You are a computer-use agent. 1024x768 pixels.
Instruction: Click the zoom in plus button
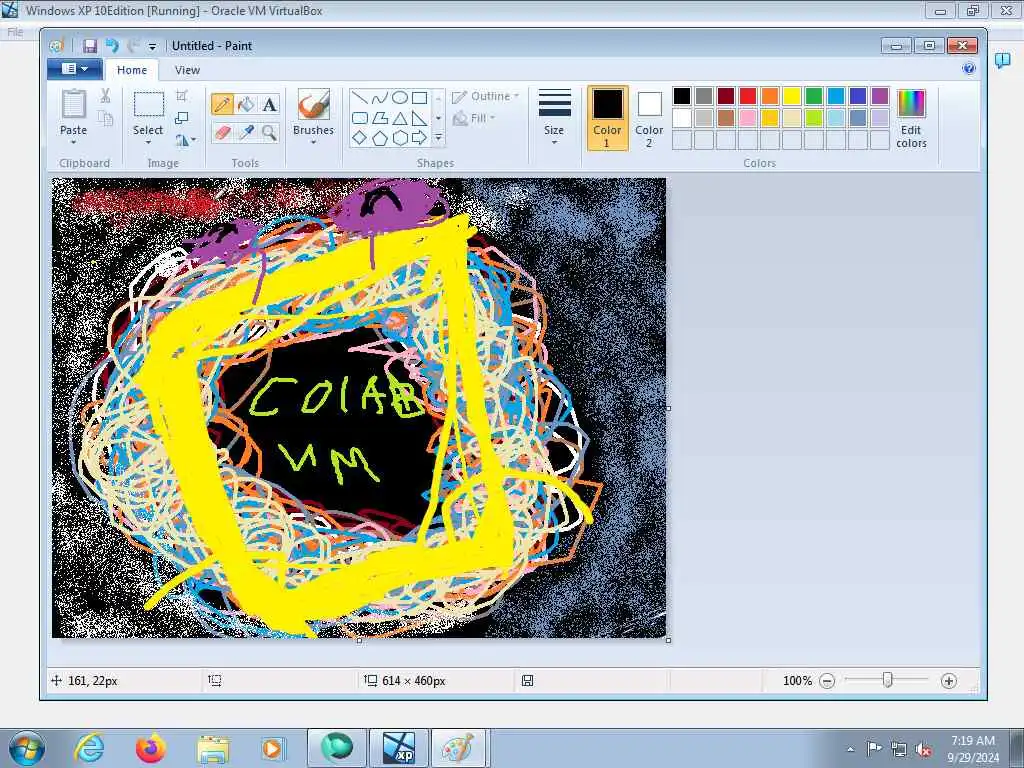pos(949,681)
